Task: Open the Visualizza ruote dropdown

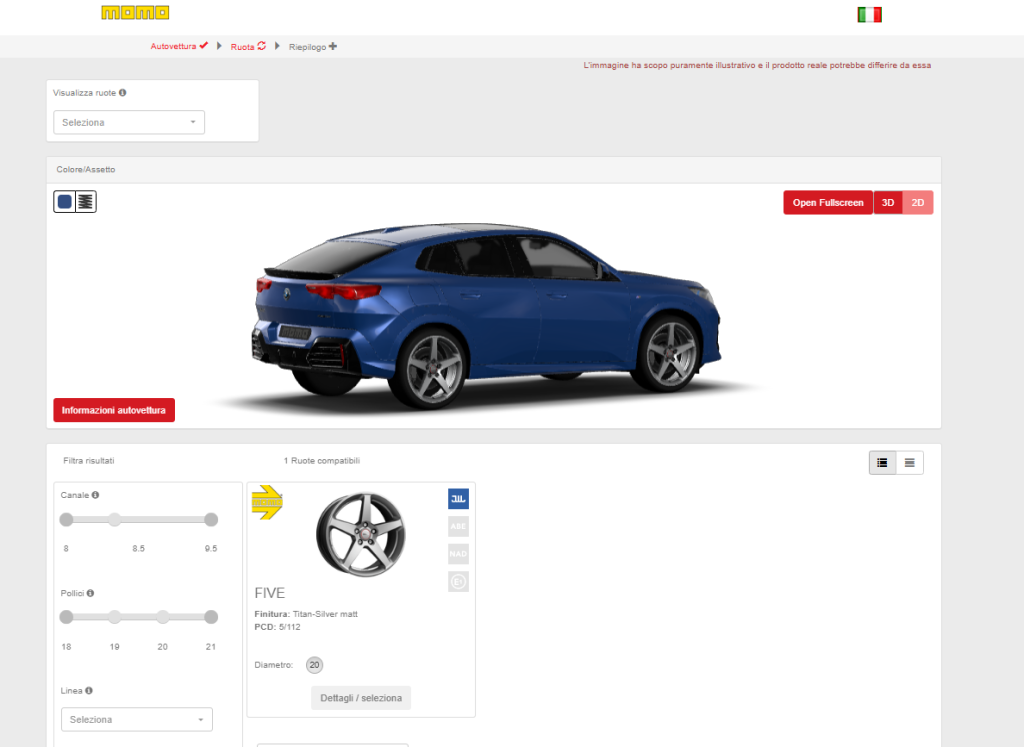Action: coord(128,122)
